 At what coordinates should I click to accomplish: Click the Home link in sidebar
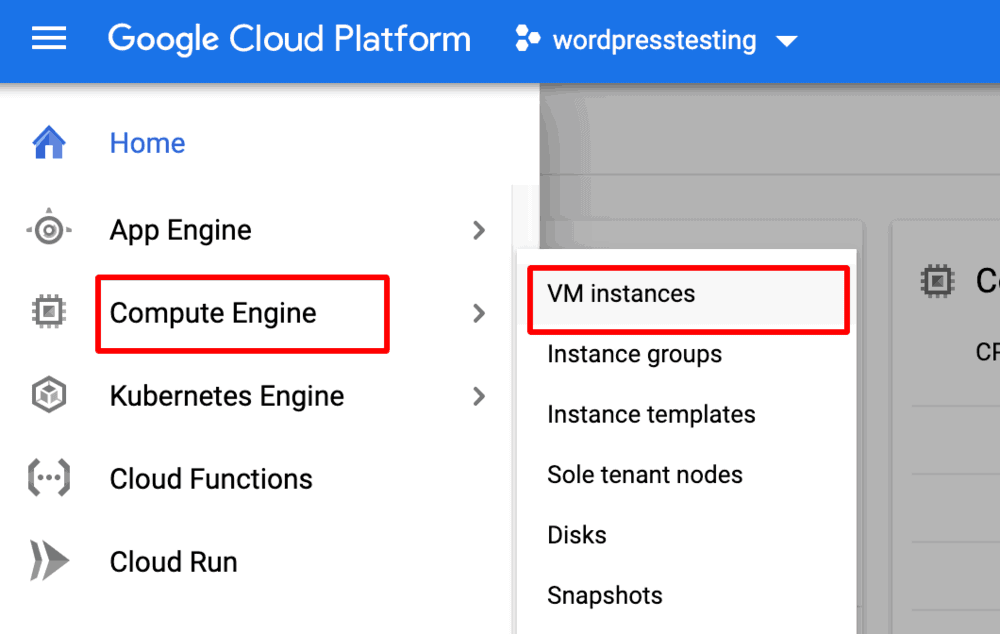[147, 143]
